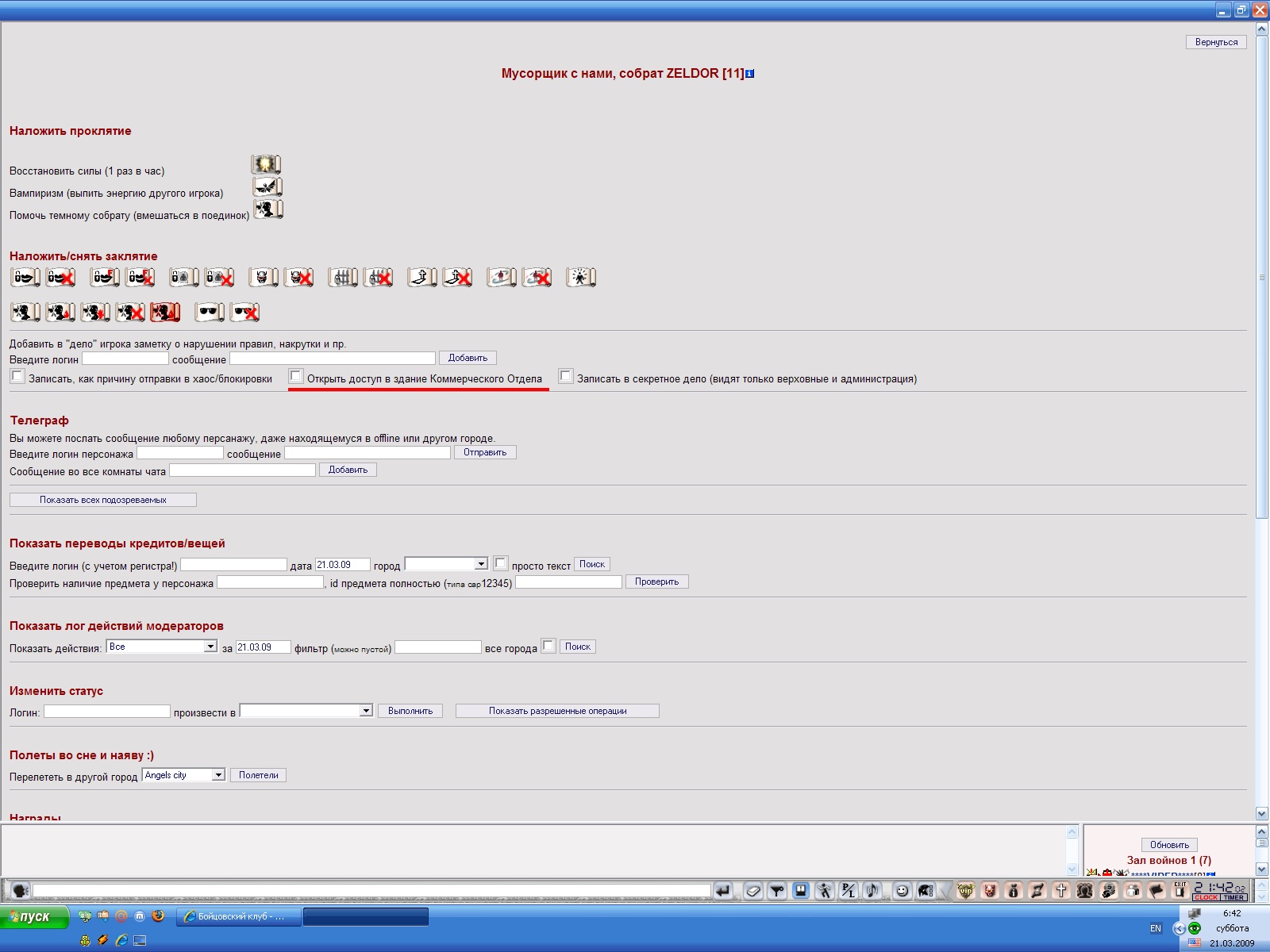Apply the prison bars spell scroll
1270x952 pixels.
343,278
